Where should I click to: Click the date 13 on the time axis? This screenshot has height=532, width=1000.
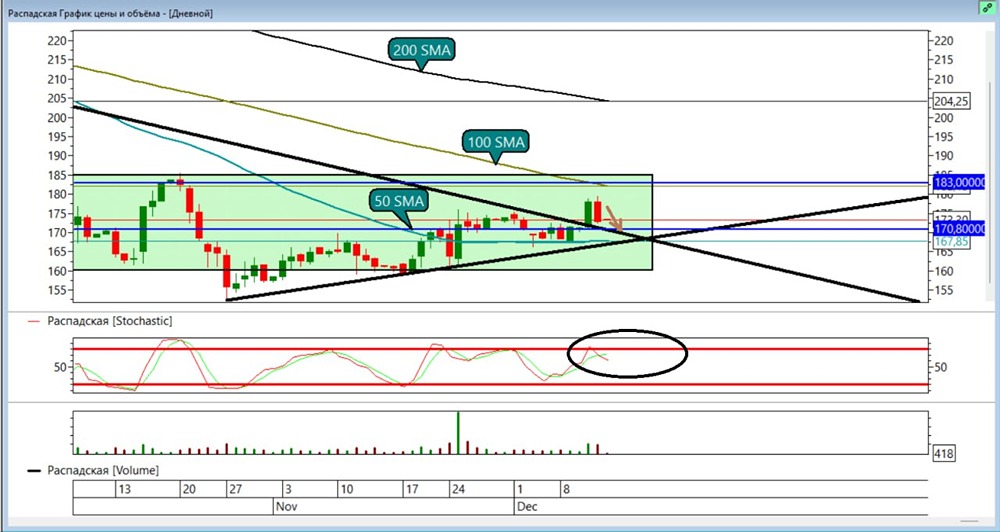[x=124, y=489]
